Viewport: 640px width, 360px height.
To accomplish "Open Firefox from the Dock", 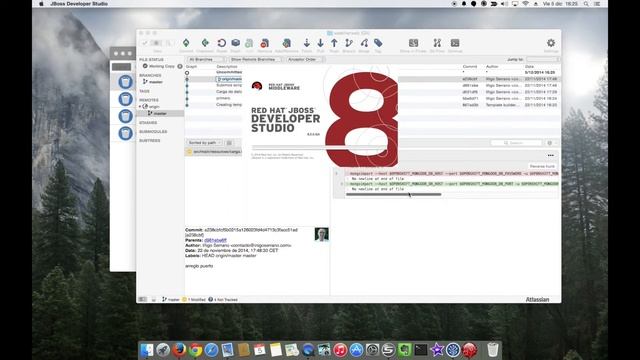I will 179,350.
